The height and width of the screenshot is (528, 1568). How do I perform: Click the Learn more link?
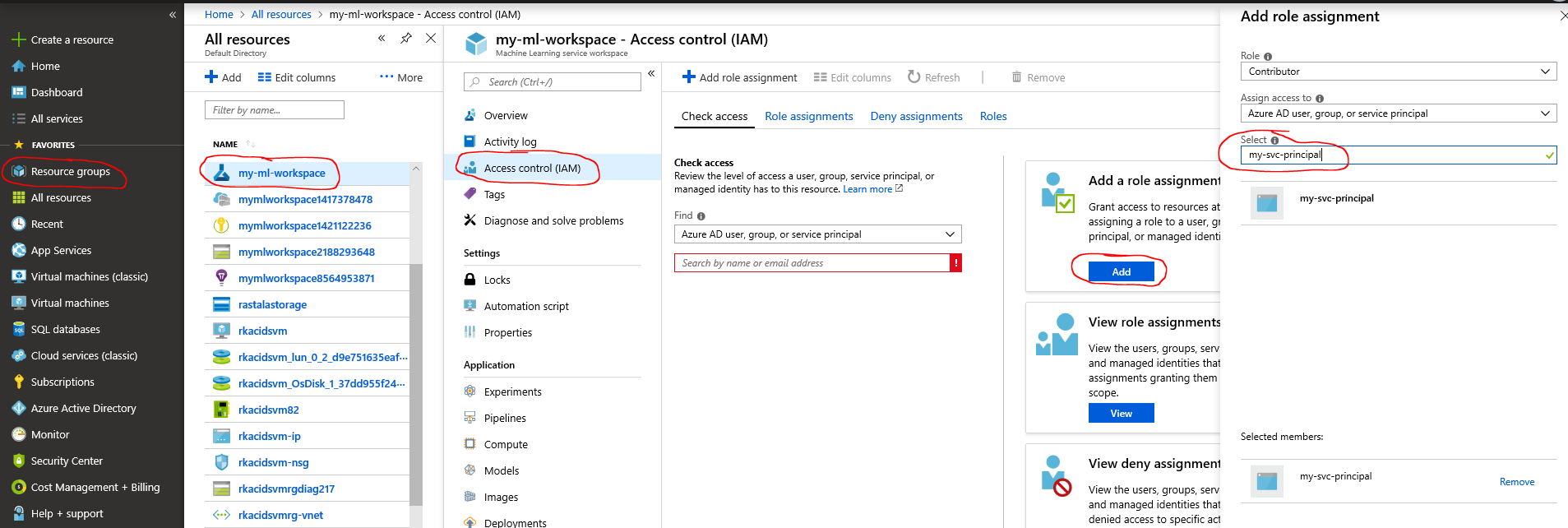coord(867,189)
